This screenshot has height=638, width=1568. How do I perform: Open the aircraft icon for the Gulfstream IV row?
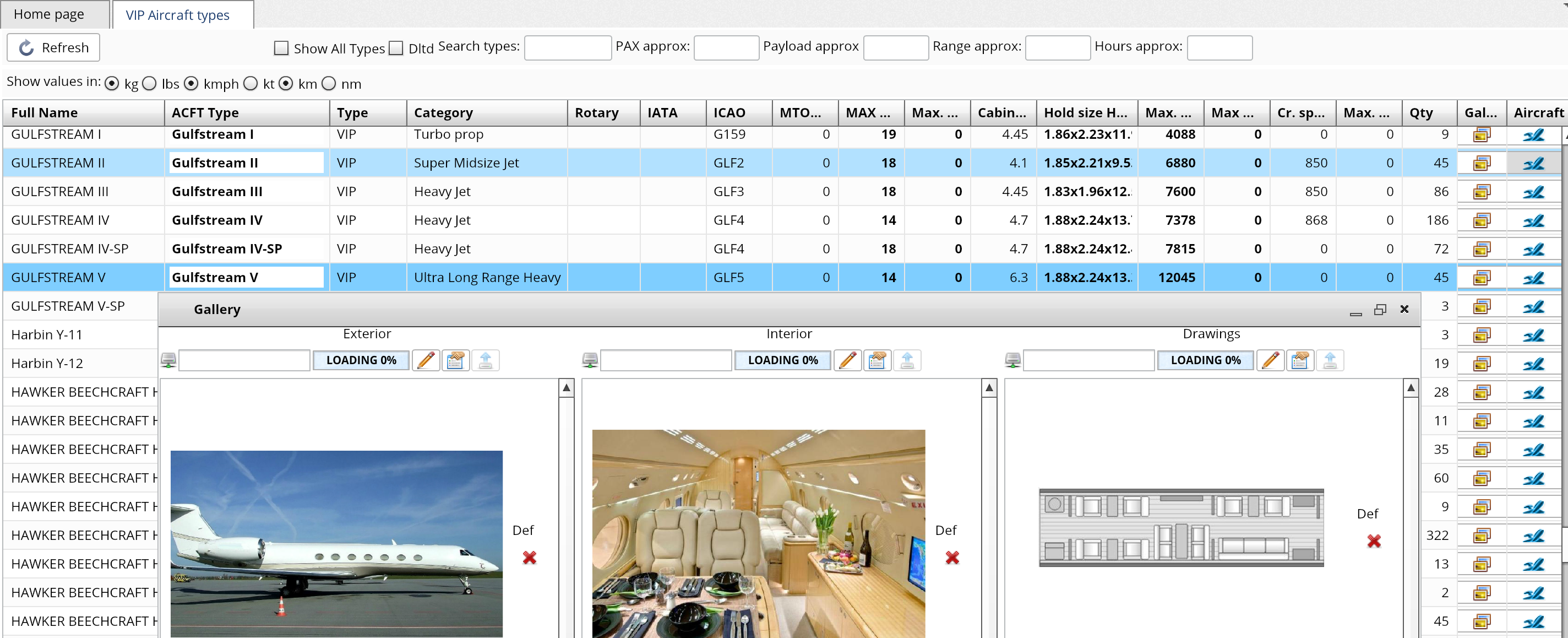point(1533,220)
